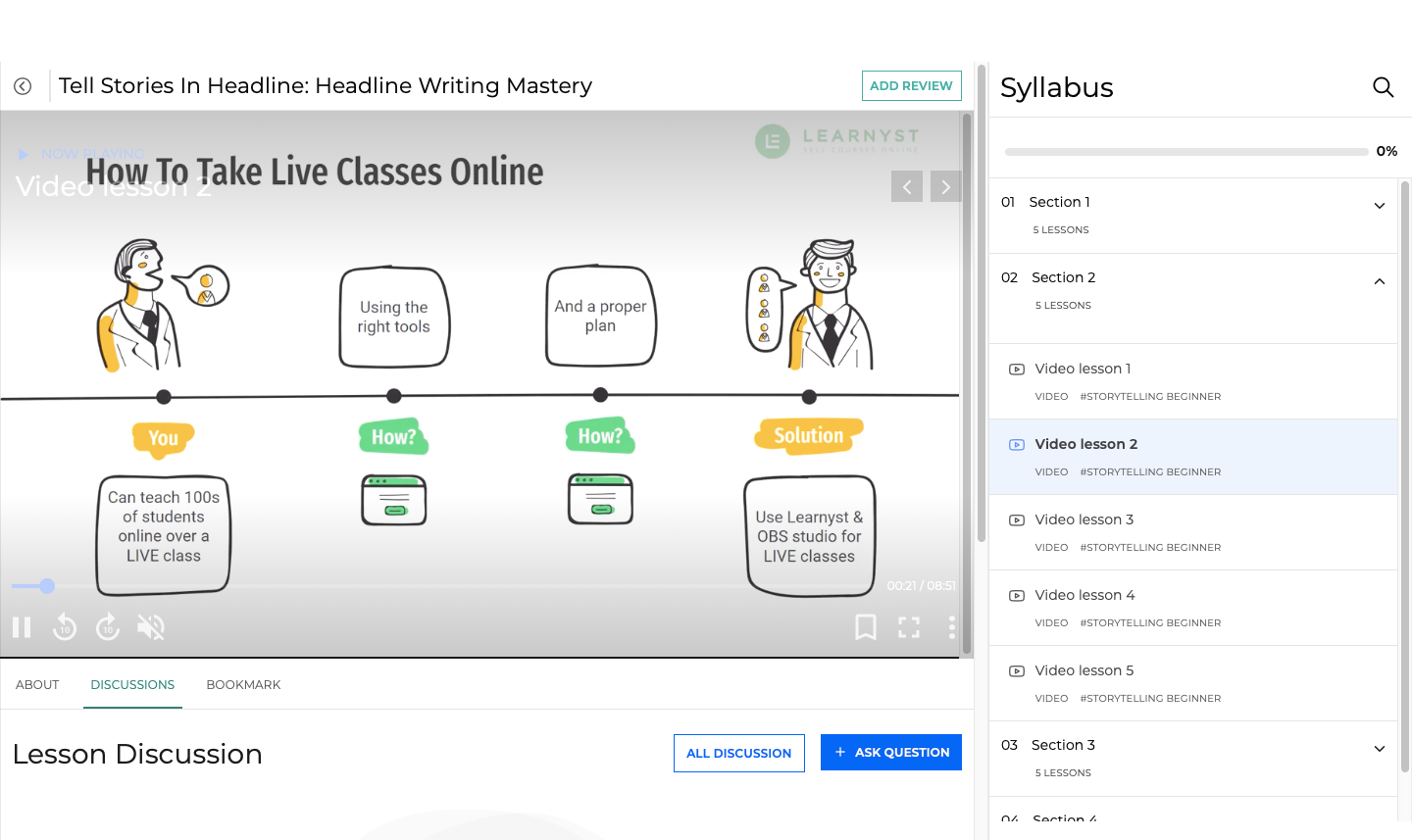Click the video icon beside Video lesson 4
1412x840 pixels.
click(x=1017, y=596)
